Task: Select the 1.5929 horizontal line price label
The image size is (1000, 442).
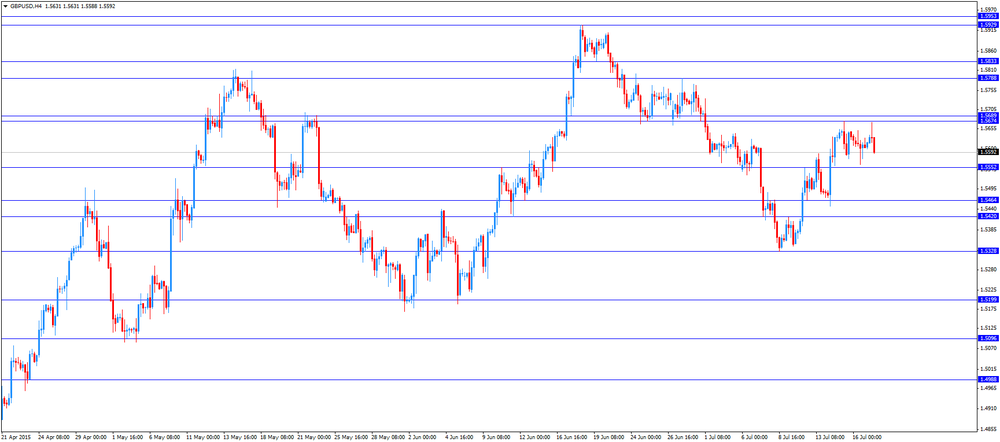Action: (987, 25)
